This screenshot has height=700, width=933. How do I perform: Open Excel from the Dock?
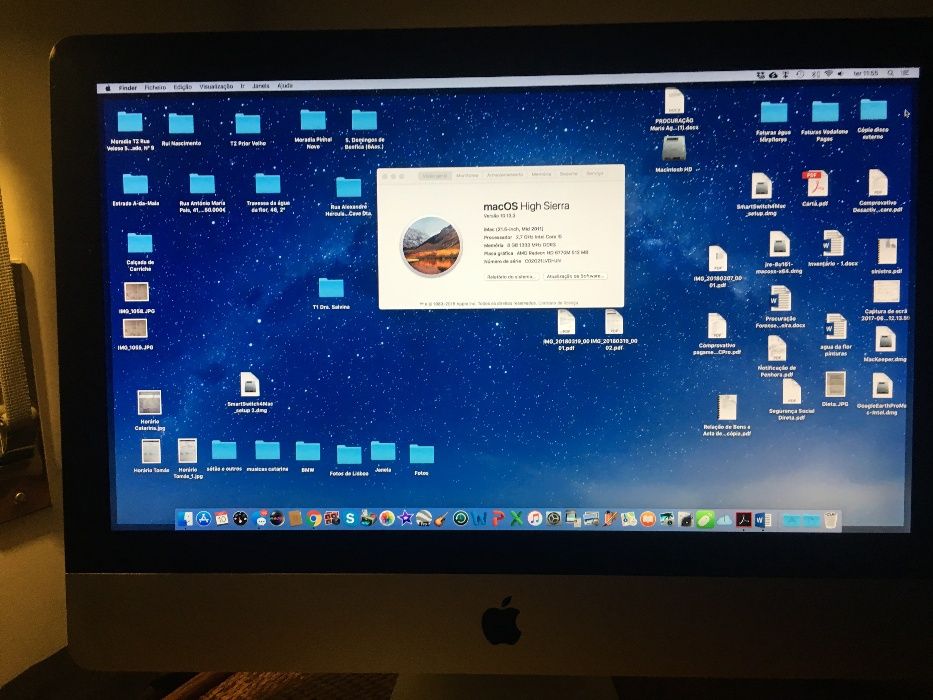[x=517, y=520]
